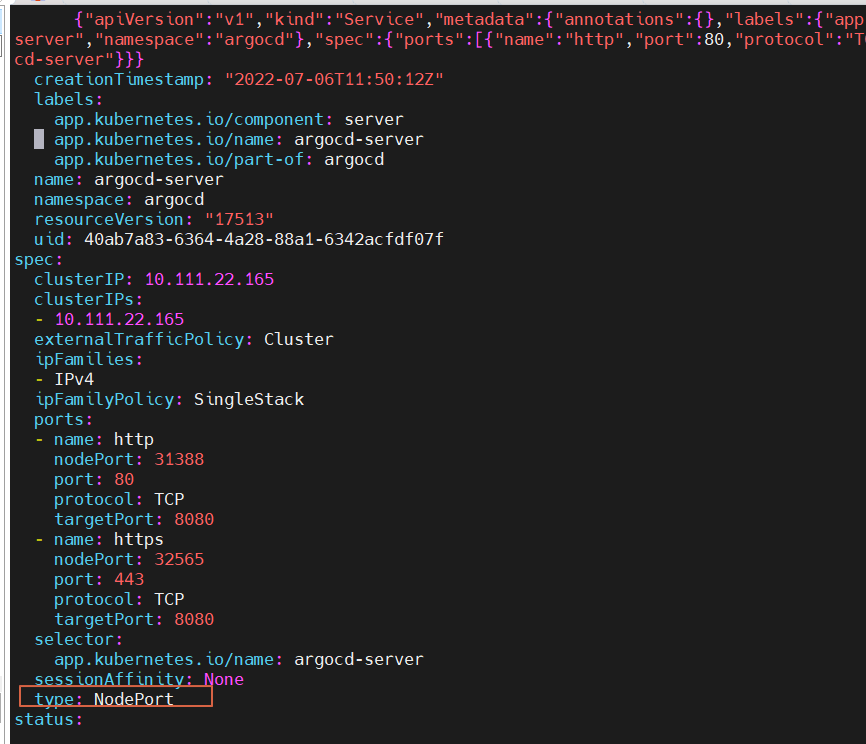The height and width of the screenshot is (744, 866).
Task: Click port name value 'http'
Action: tap(134, 440)
